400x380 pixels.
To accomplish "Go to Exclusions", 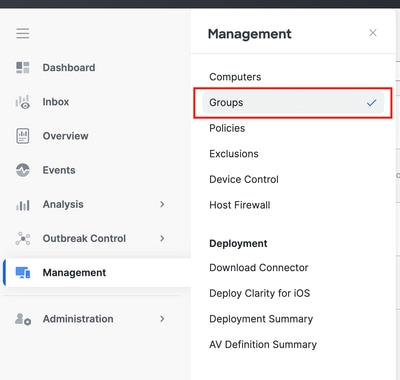I will coord(234,154).
